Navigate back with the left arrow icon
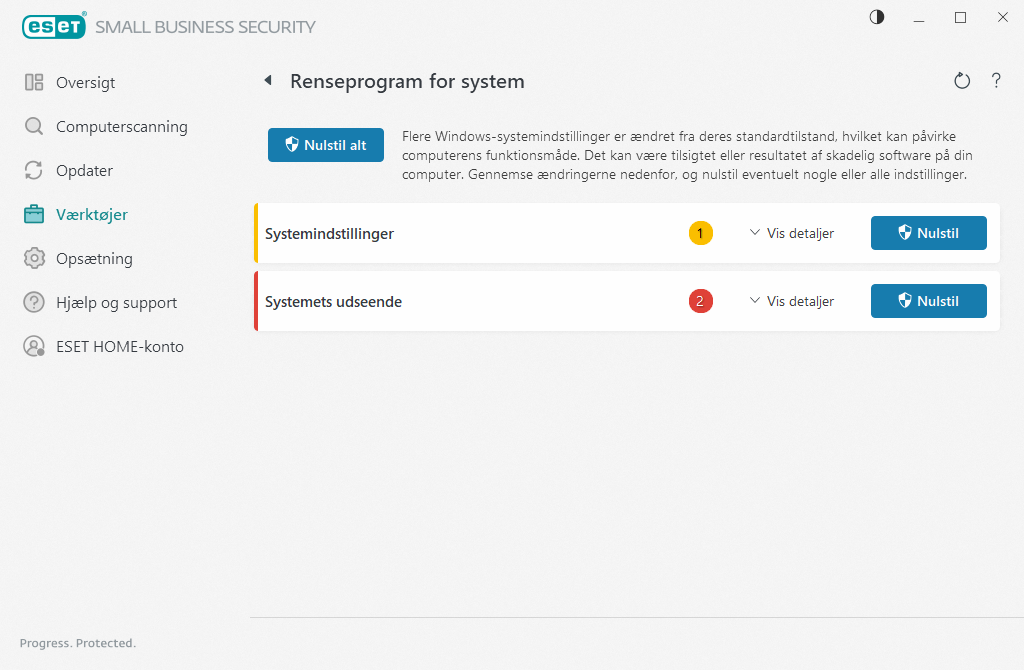Viewport: 1024px width, 670px height. pos(268,80)
